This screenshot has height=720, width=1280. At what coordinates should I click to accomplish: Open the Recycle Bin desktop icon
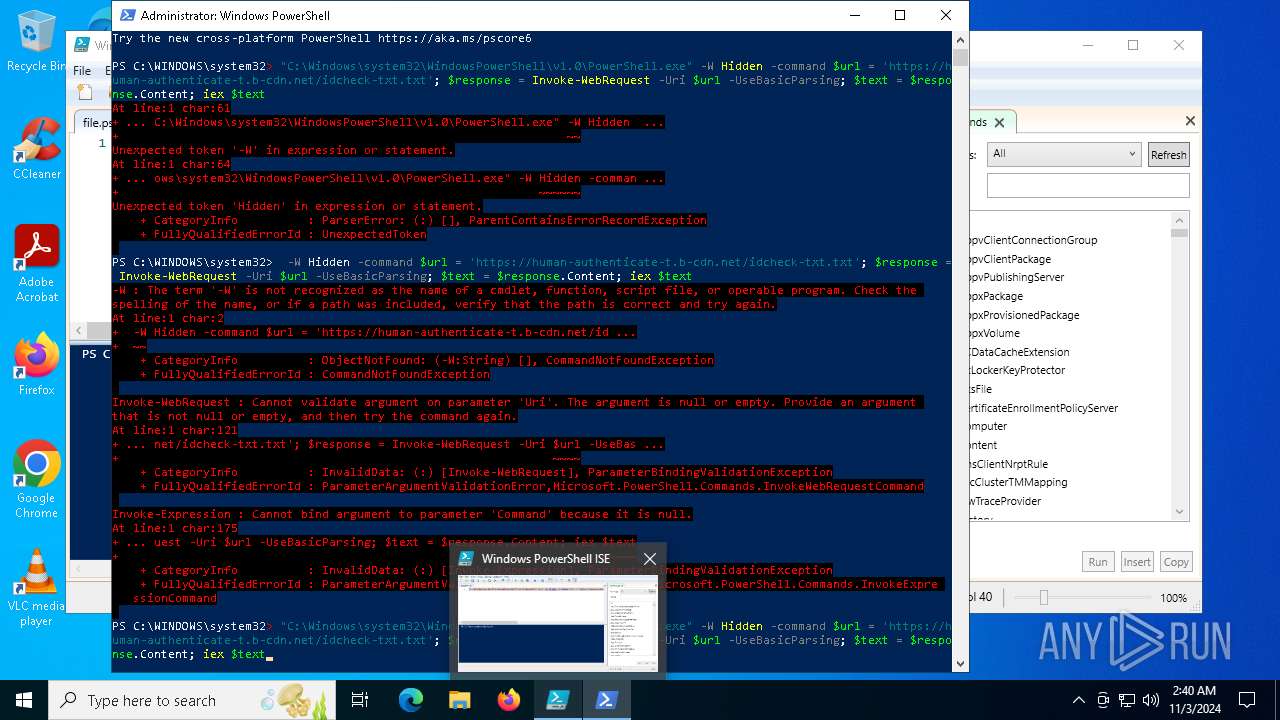36,40
